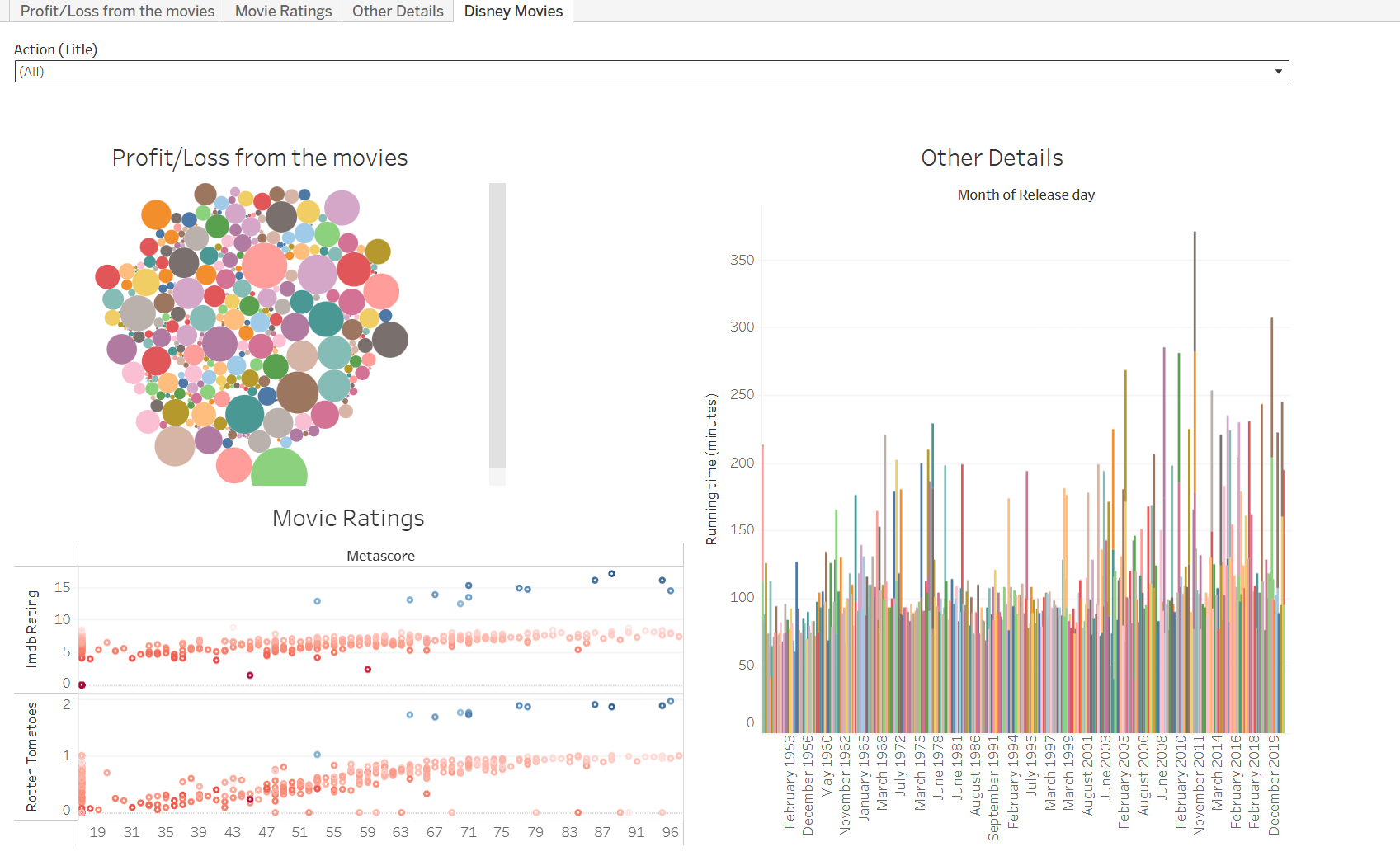Select the Other Details tab

coord(398,12)
